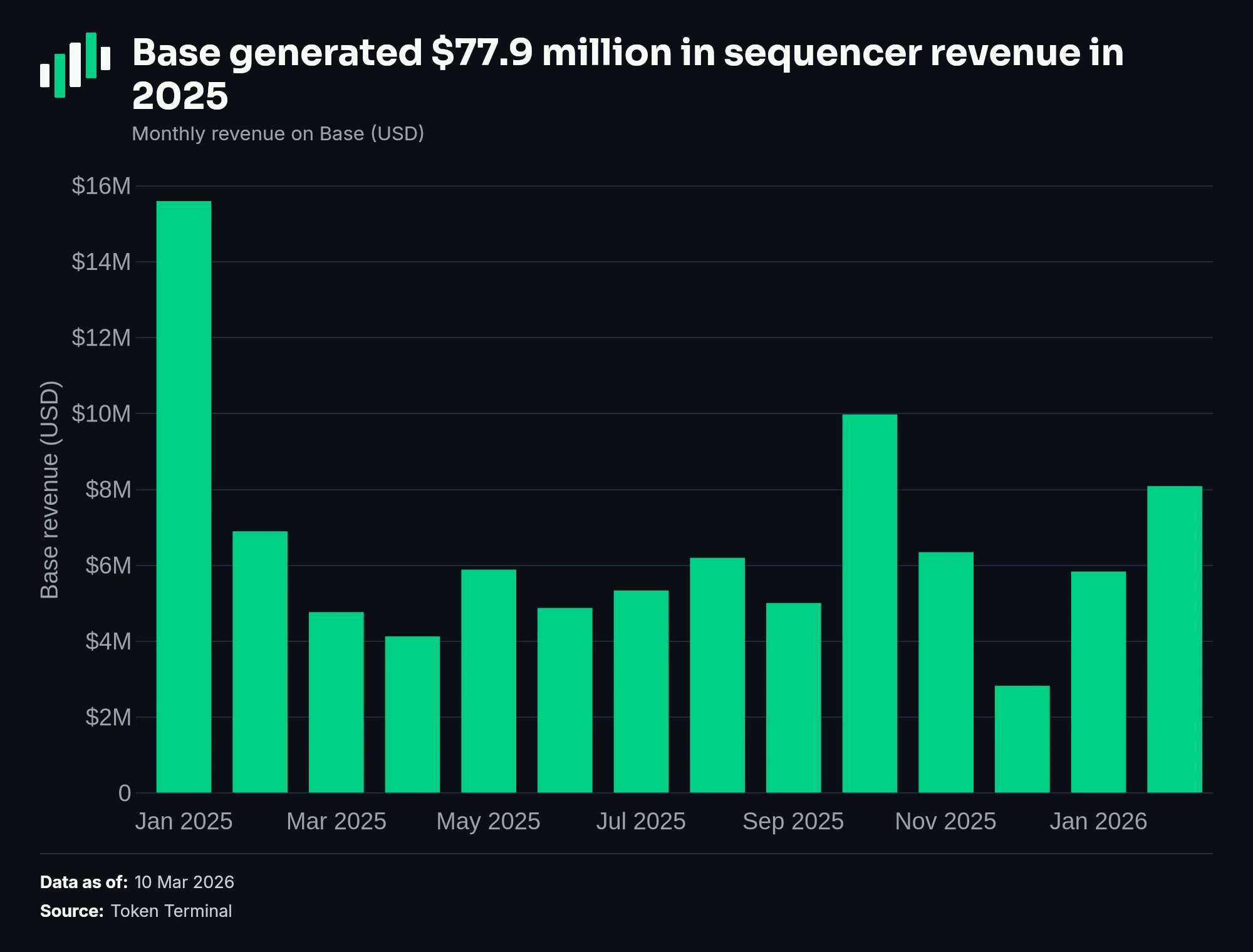Click the 'Sep 2025' x-axis label

793,821
